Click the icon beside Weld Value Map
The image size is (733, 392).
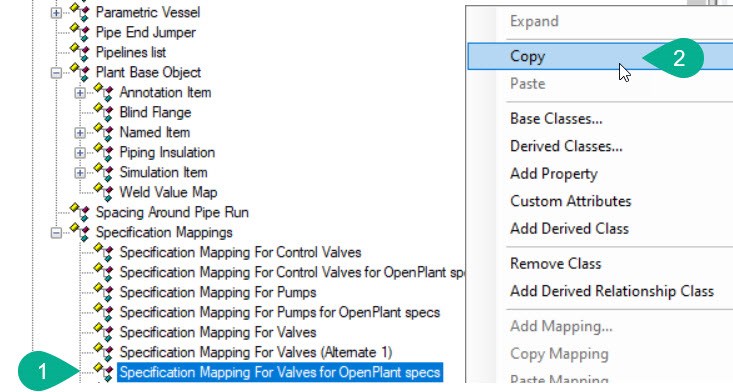[x=103, y=192]
